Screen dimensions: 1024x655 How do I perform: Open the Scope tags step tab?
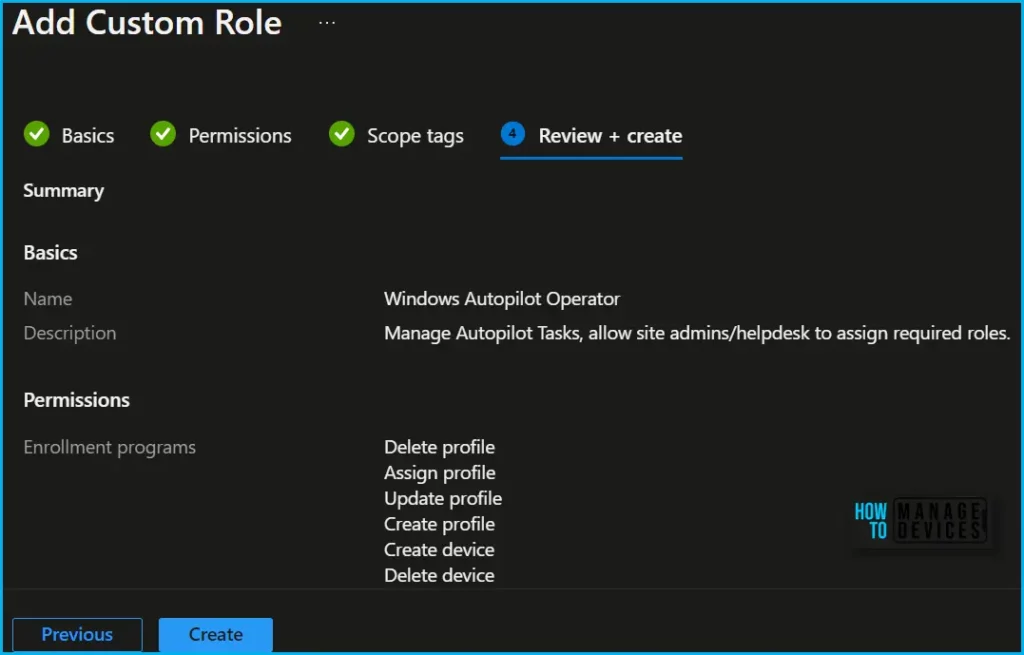coord(415,136)
